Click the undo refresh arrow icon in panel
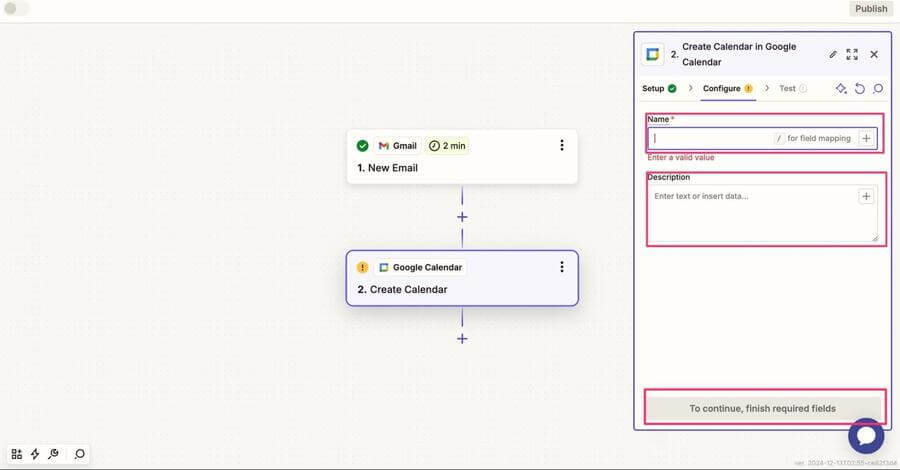The width and height of the screenshot is (900, 470). (859, 89)
